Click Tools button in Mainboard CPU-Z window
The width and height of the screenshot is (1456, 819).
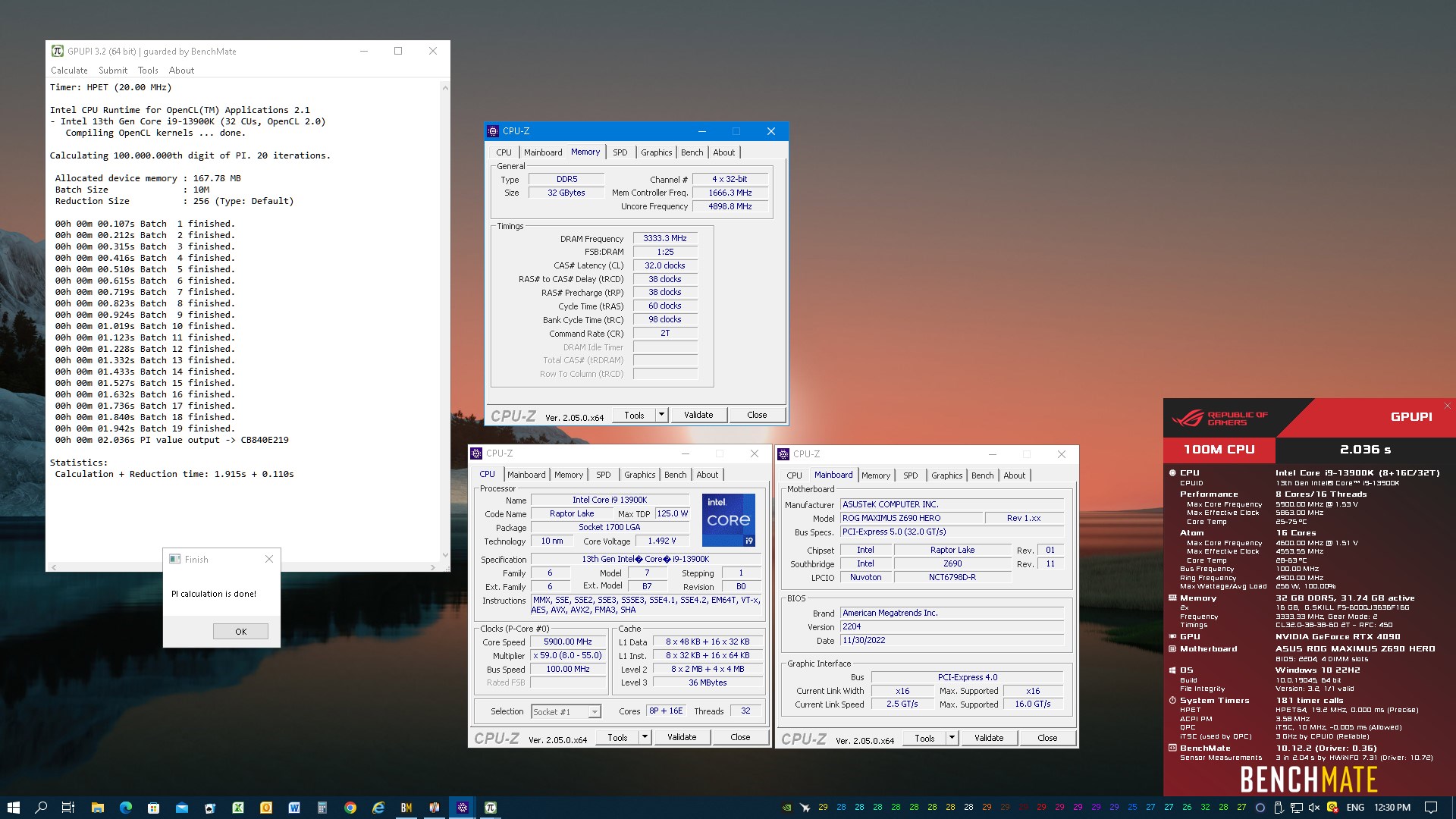(924, 738)
